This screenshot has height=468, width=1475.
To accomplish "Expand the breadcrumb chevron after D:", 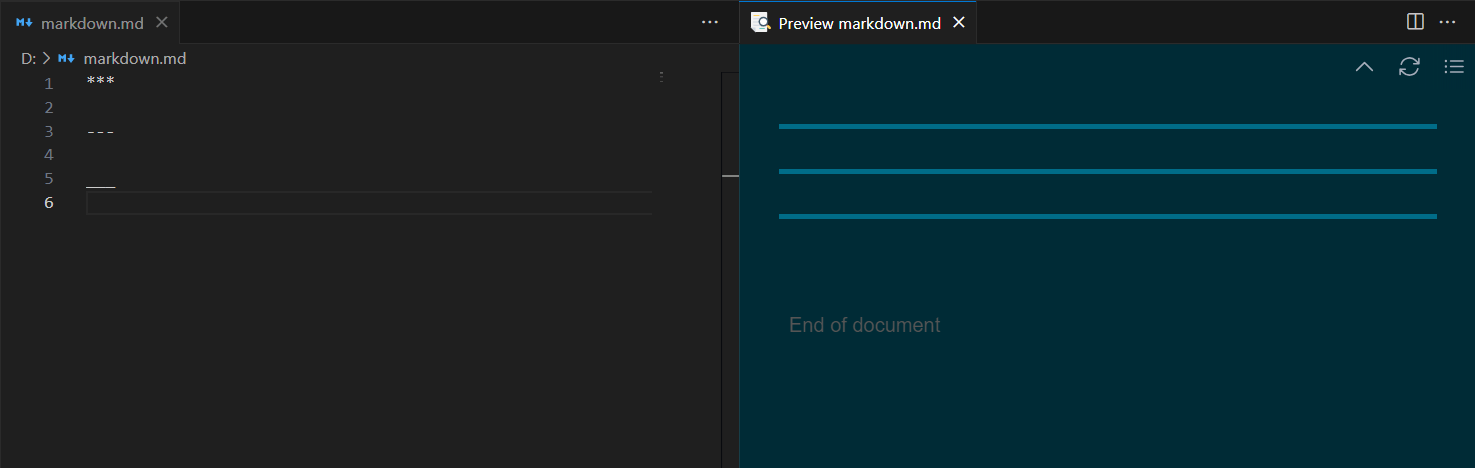I will [46, 59].
